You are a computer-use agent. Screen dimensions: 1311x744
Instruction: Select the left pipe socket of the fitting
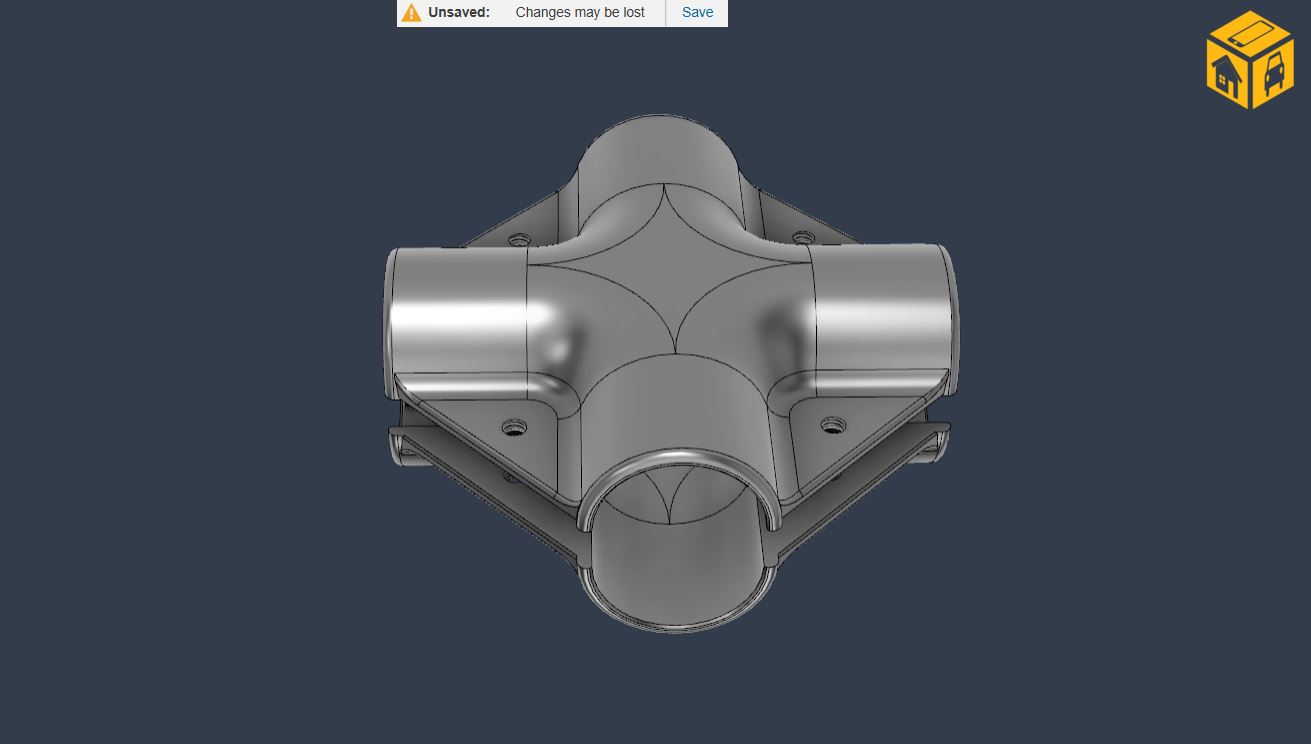click(455, 310)
